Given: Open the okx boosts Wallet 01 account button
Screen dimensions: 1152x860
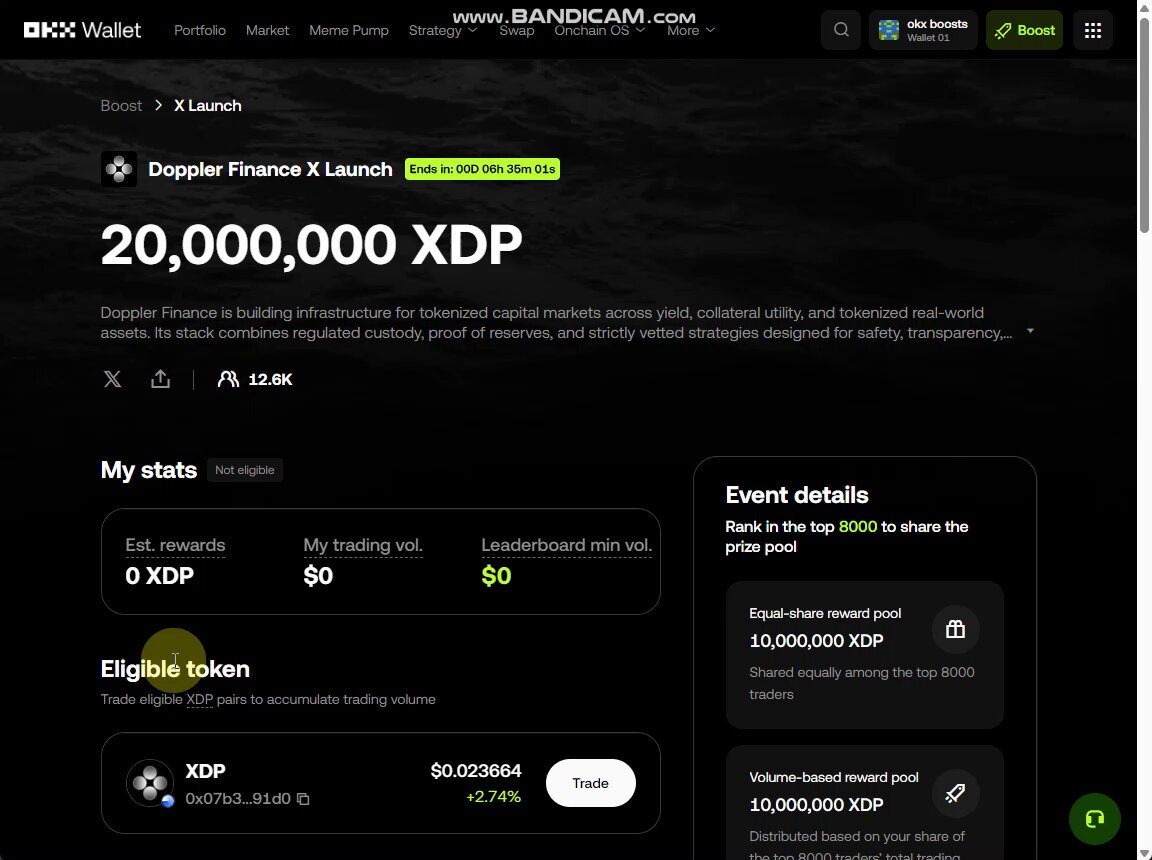Looking at the screenshot, I should (923, 30).
